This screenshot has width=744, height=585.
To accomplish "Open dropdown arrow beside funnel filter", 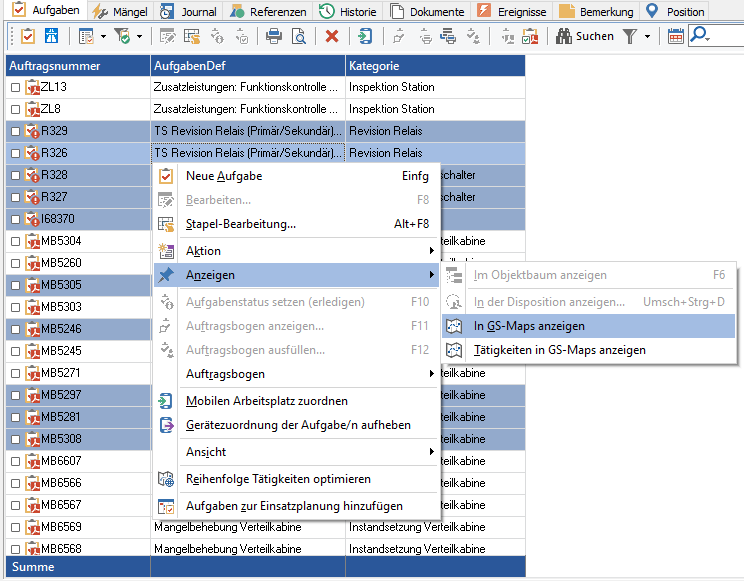I will point(647,36).
